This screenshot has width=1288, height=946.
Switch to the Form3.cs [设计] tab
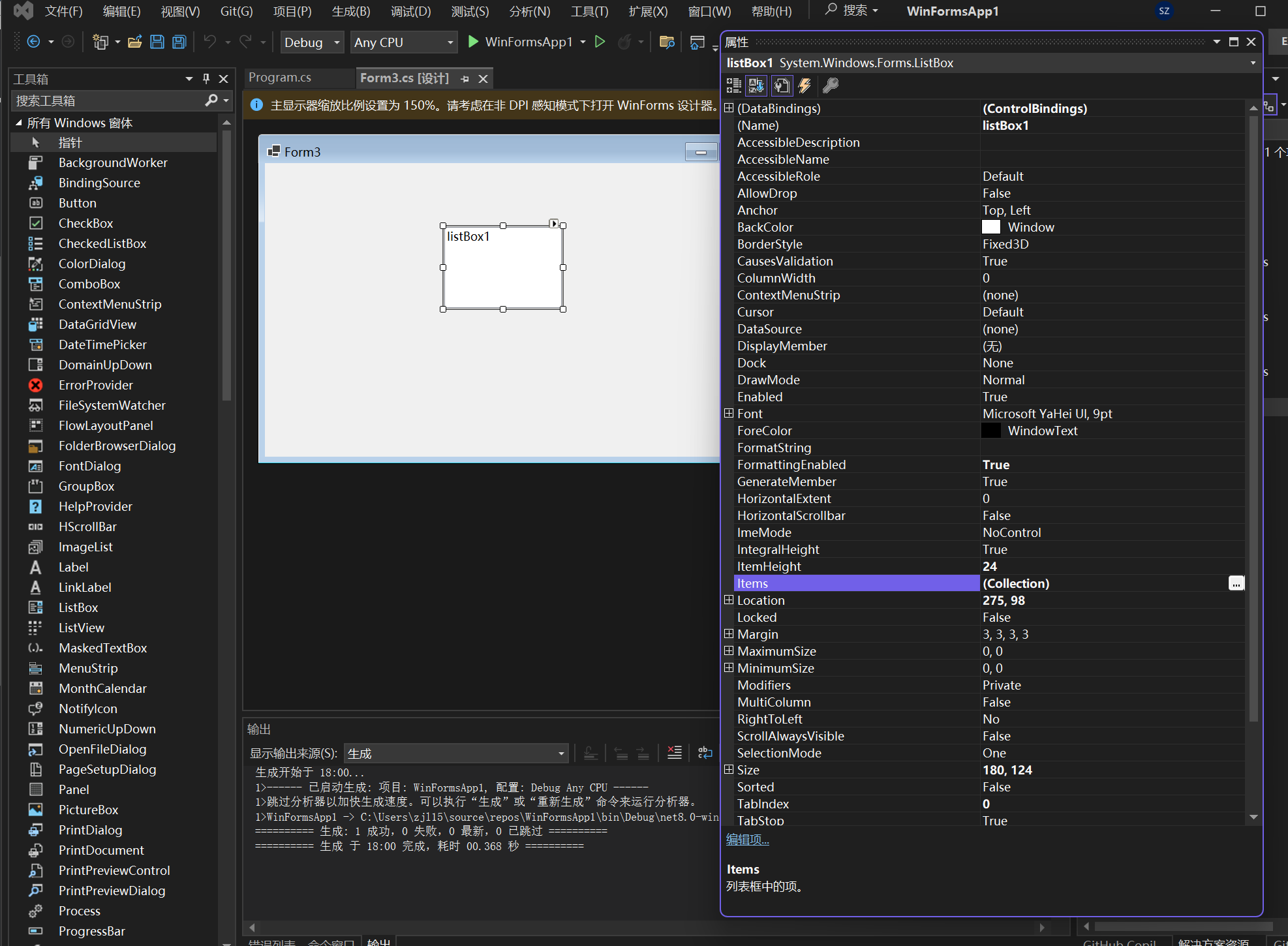pos(405,78)
